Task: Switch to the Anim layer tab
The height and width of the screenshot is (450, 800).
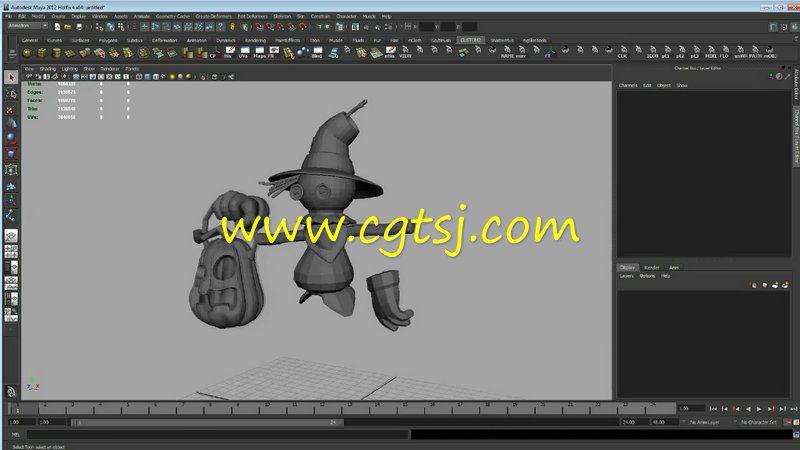Action: pyautogui.click(x=674, y=267)
